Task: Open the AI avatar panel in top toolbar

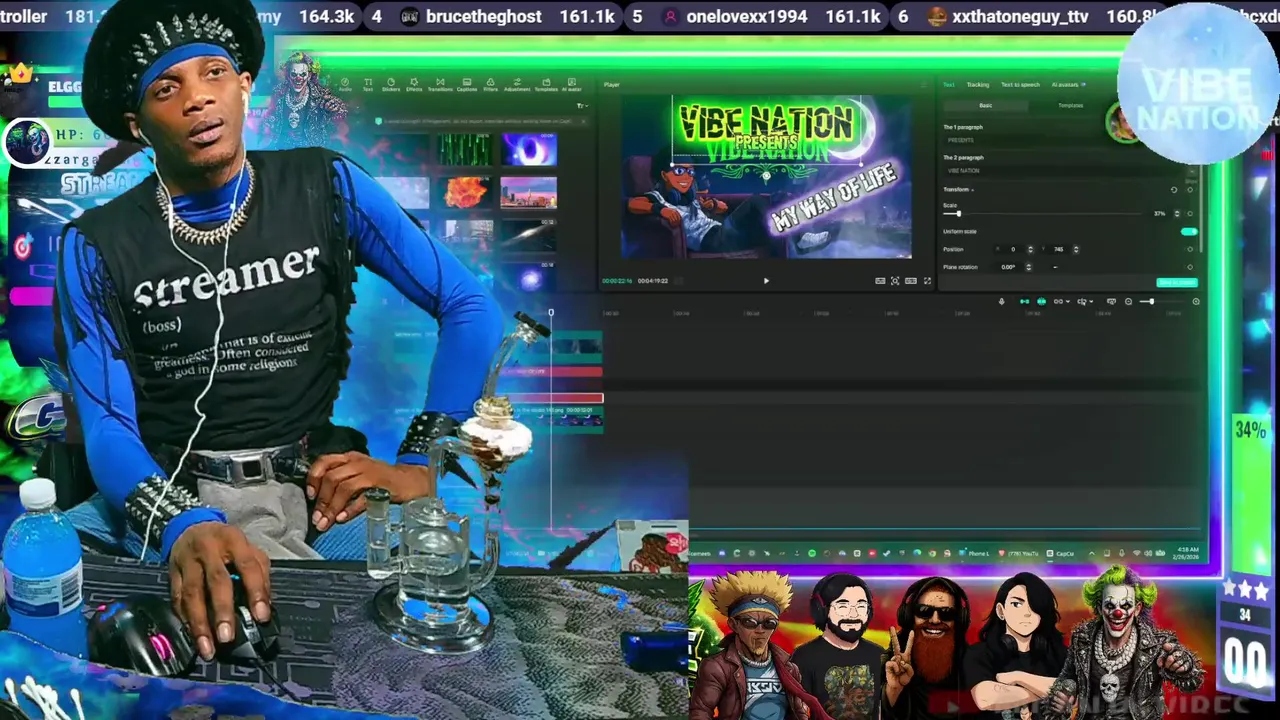Action: pos(572,85)
